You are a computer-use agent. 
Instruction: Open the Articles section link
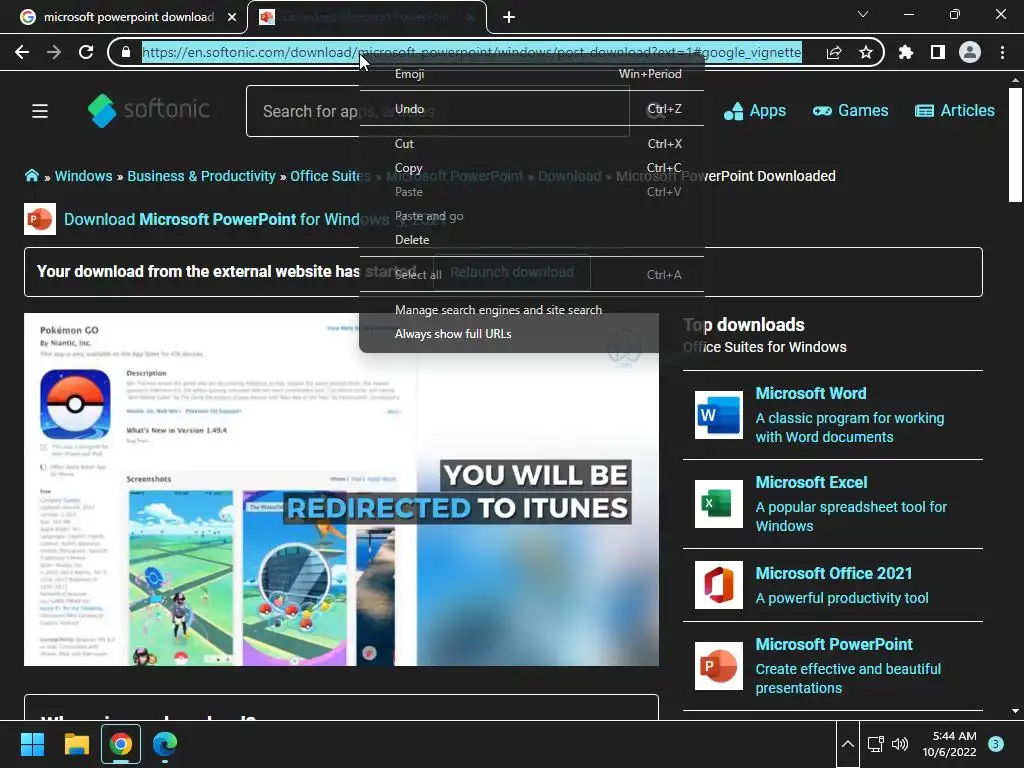click(955, 111)
